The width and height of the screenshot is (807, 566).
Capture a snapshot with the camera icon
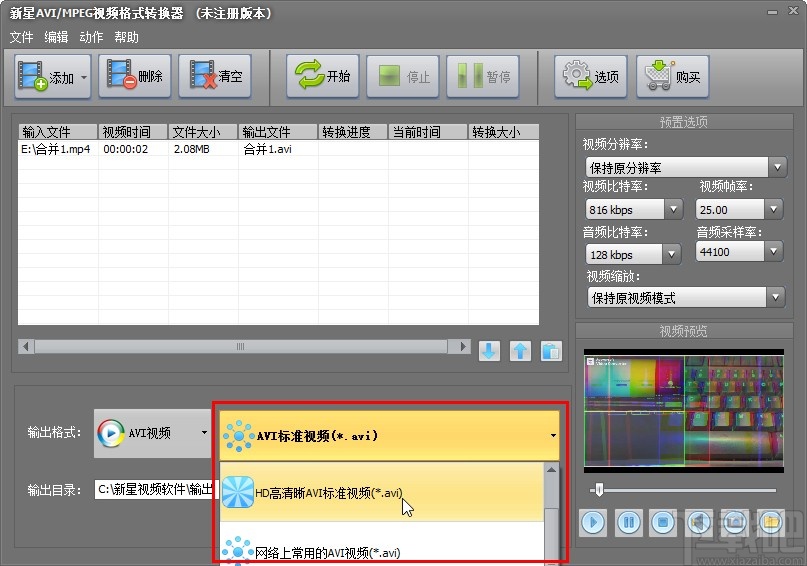(734, 523)
